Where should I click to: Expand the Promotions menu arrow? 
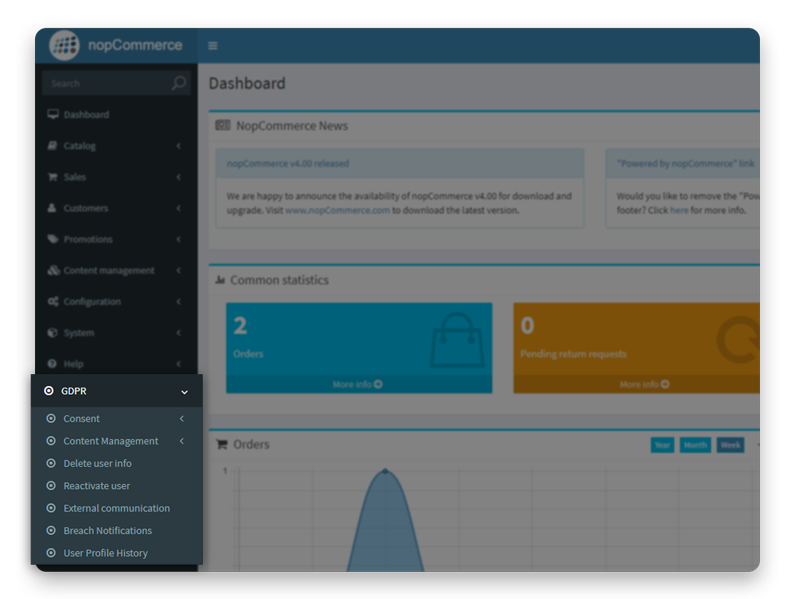pos(179,239)
